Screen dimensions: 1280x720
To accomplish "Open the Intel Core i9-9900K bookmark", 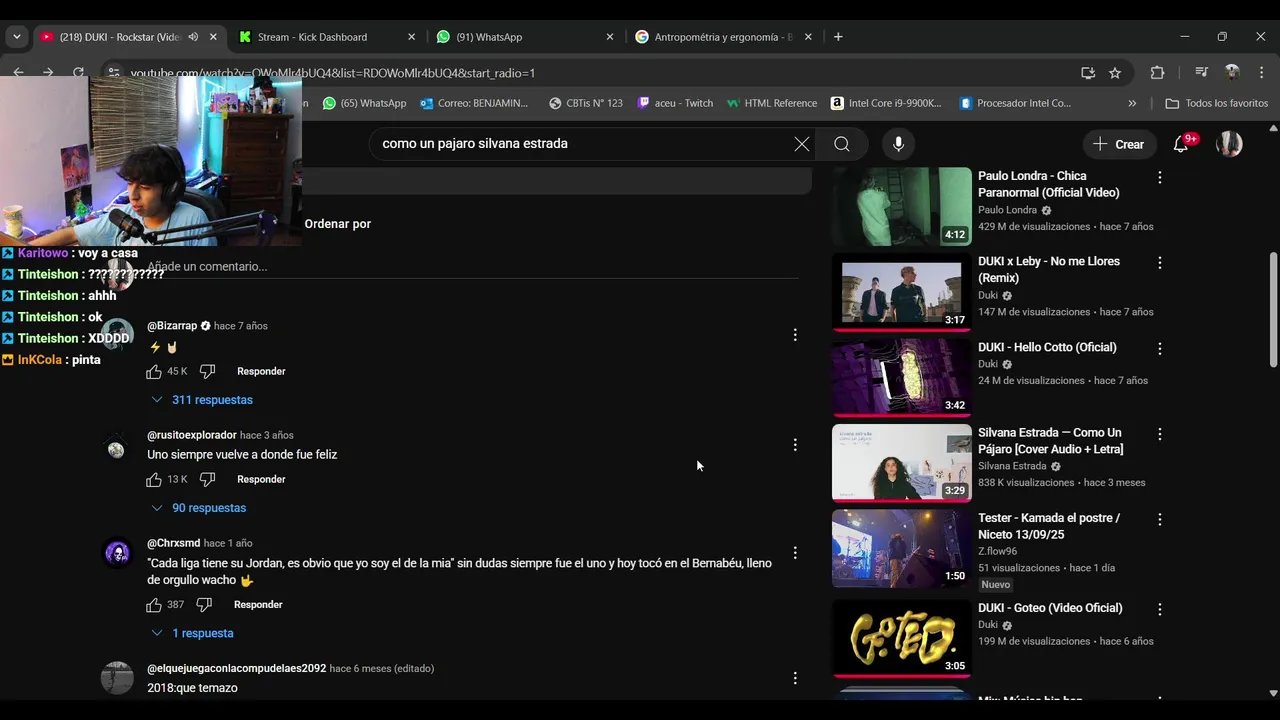I will click(886, 103).
